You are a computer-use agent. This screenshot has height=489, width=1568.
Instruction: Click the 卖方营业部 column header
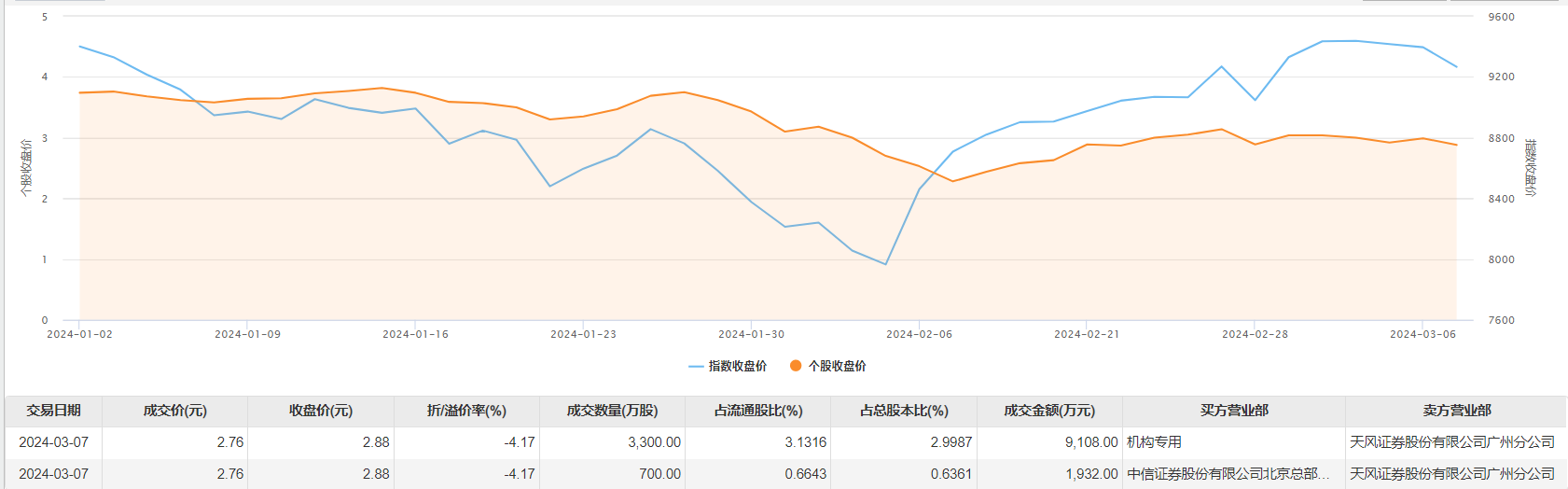tap(1457, 411)
